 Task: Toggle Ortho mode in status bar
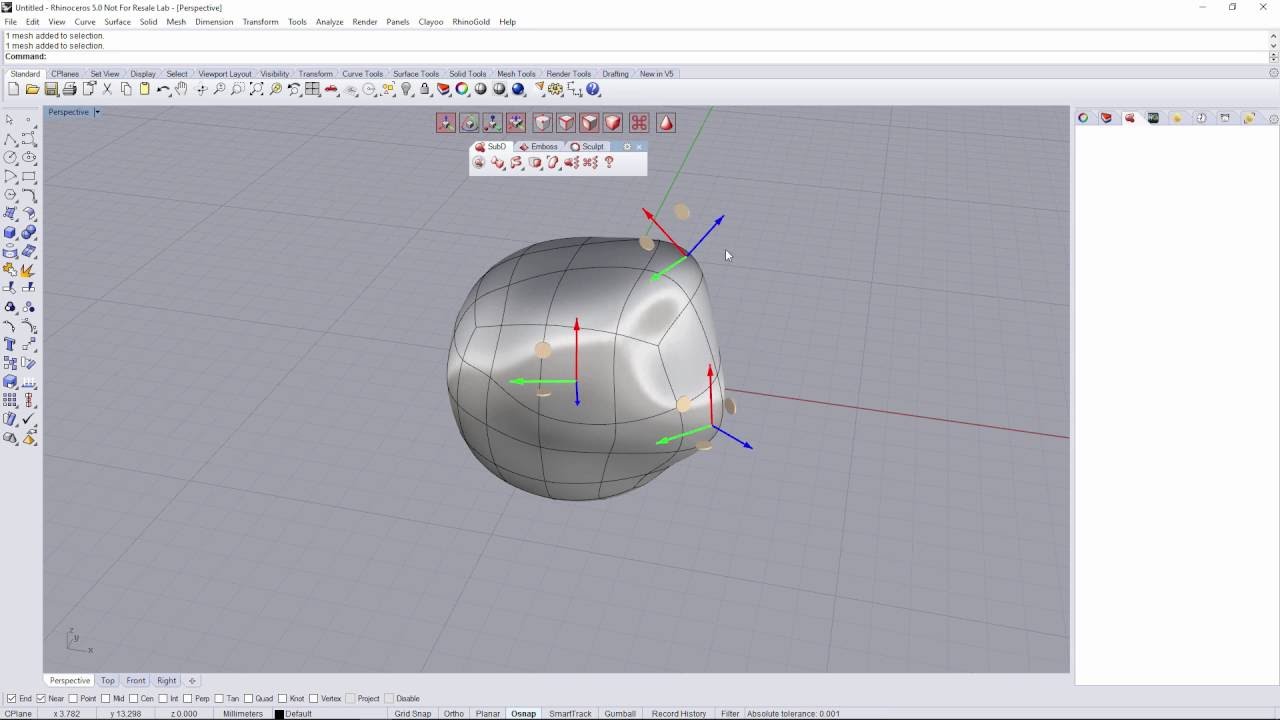pos(454,714)
